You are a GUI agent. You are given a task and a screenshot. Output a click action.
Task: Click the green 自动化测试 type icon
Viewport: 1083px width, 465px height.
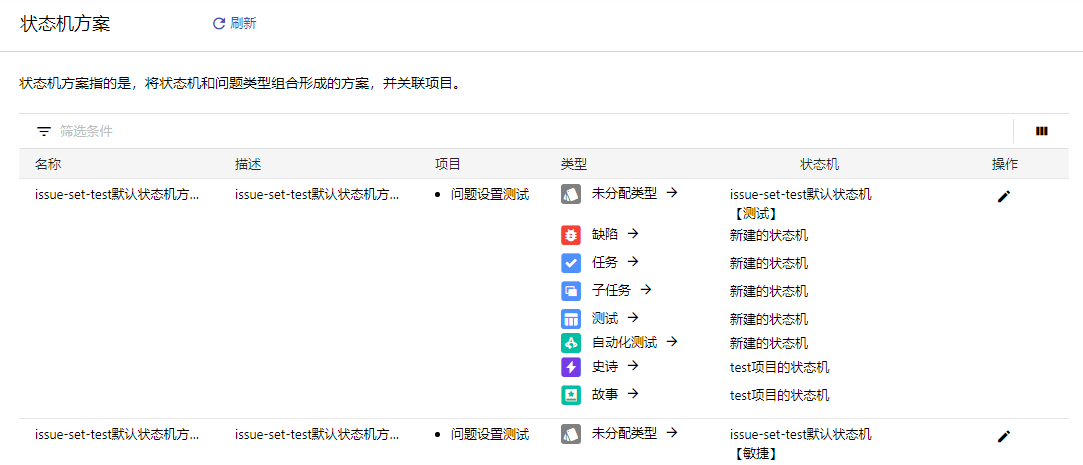571,343
